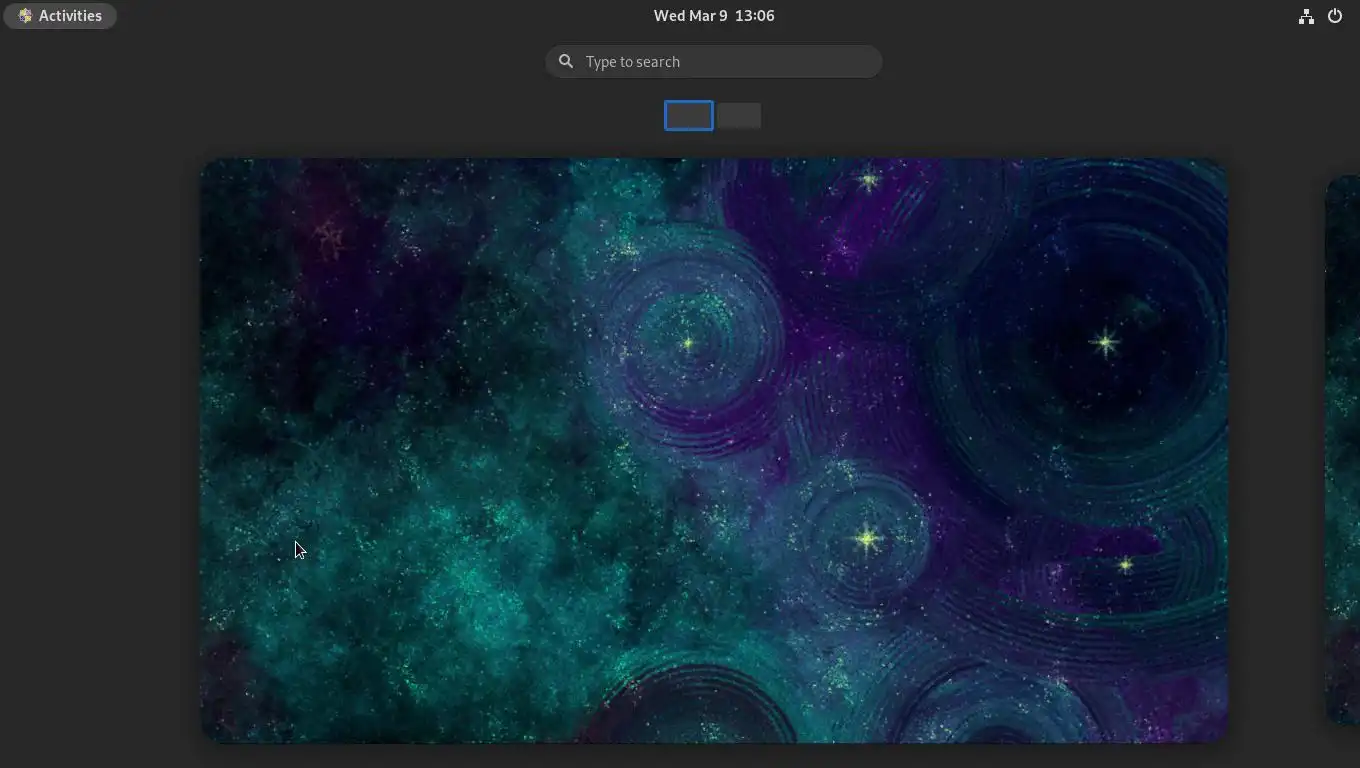Screen dimensions: 1360x768
Task: Open the power menu icon
Action: coord(1335,16)
